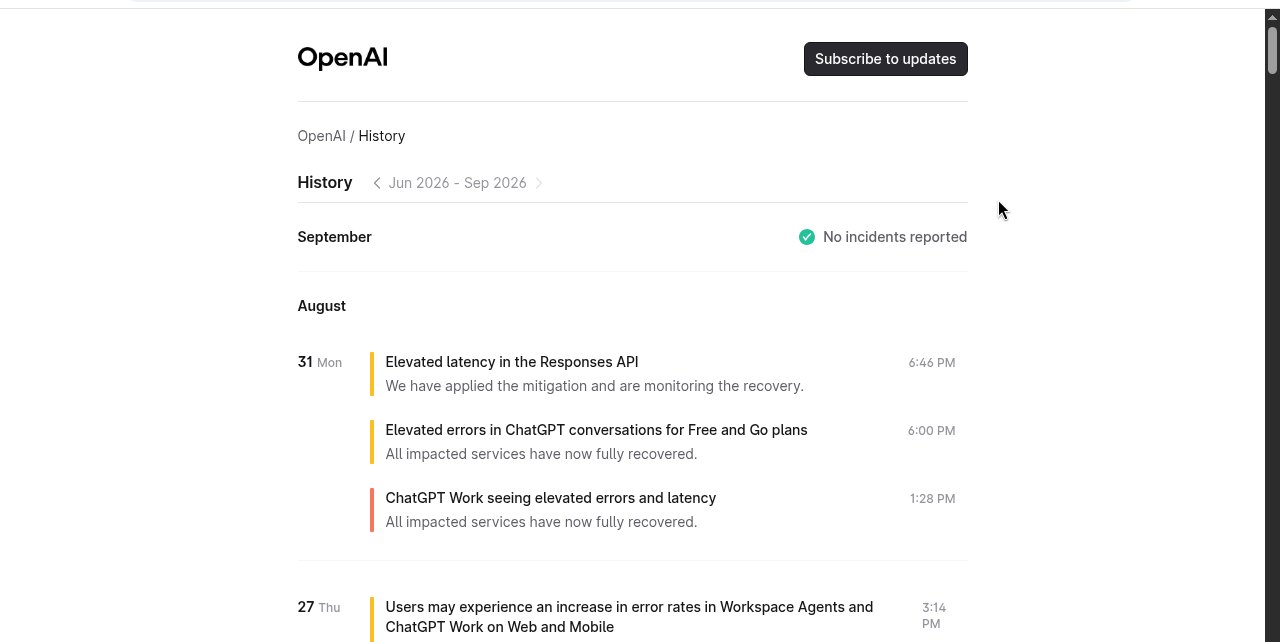This screenshot has width=1280, height=642.
Task: Click the green No incidents checkmark icon
Action: (807, 237)
